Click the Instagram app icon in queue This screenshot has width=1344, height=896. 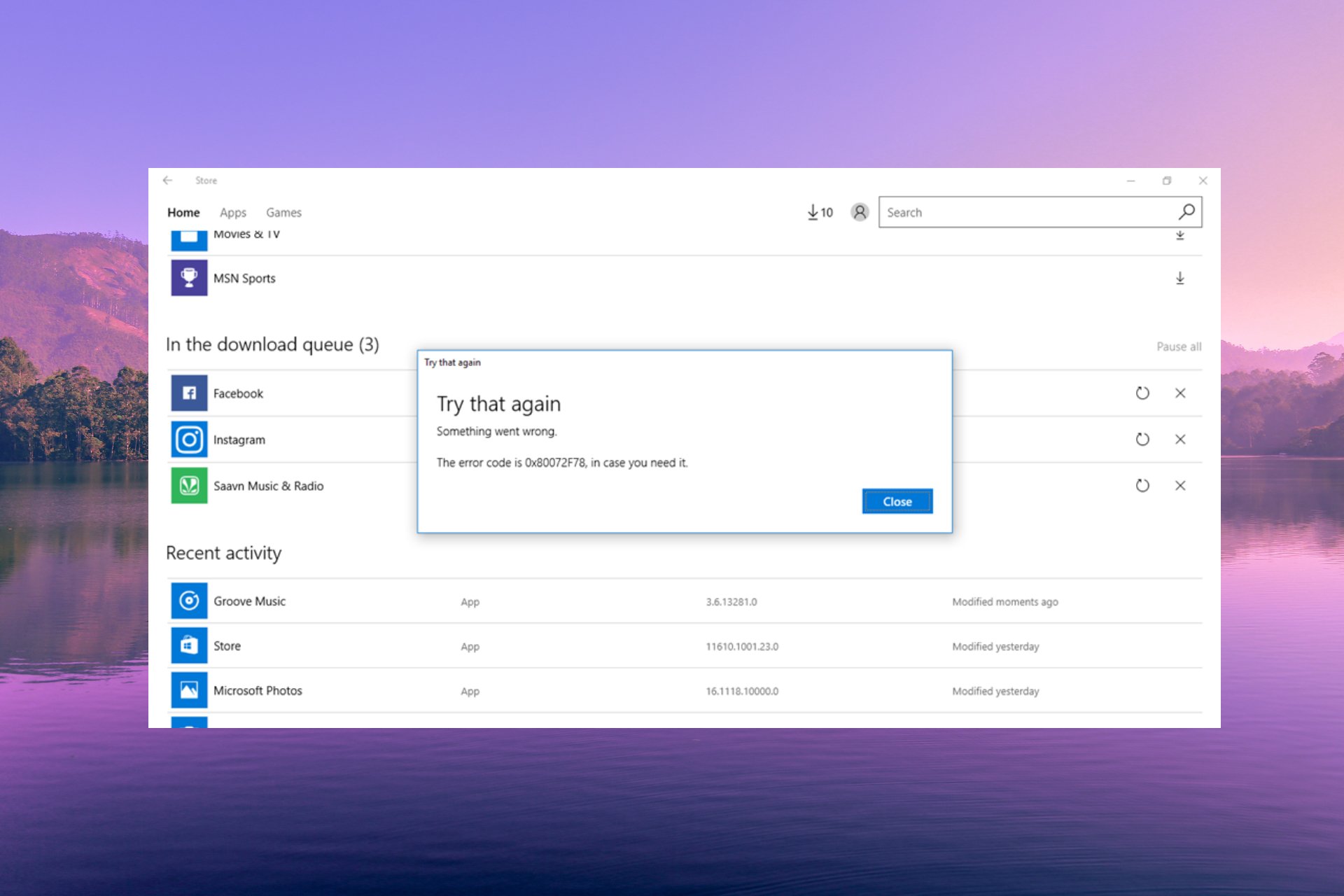(190, 439)
